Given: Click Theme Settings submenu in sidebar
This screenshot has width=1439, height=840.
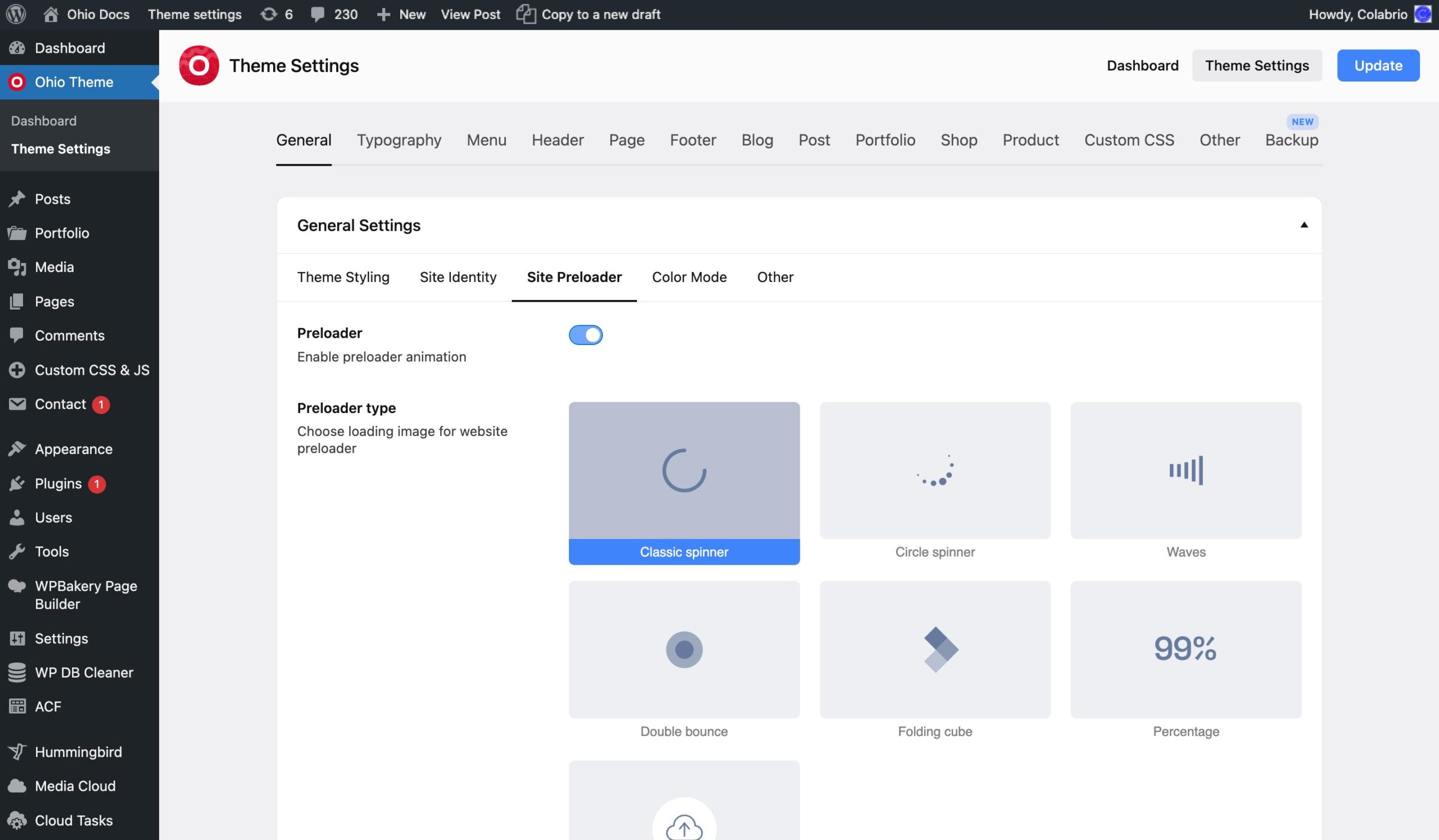Looking at the screenshot, I should [x=61, y=149].
